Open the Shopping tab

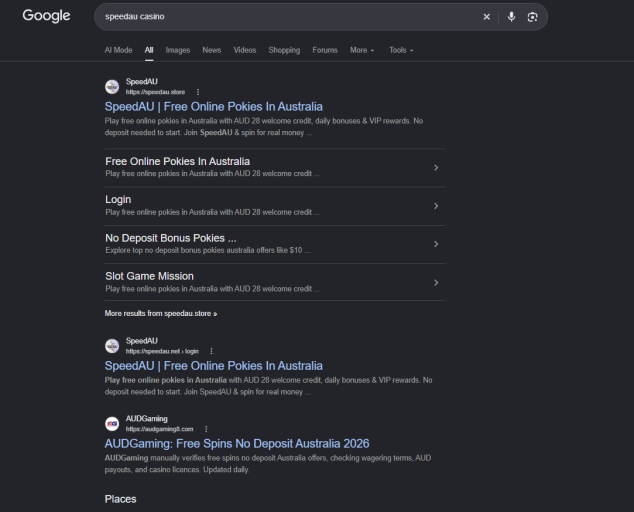(284, 50)
